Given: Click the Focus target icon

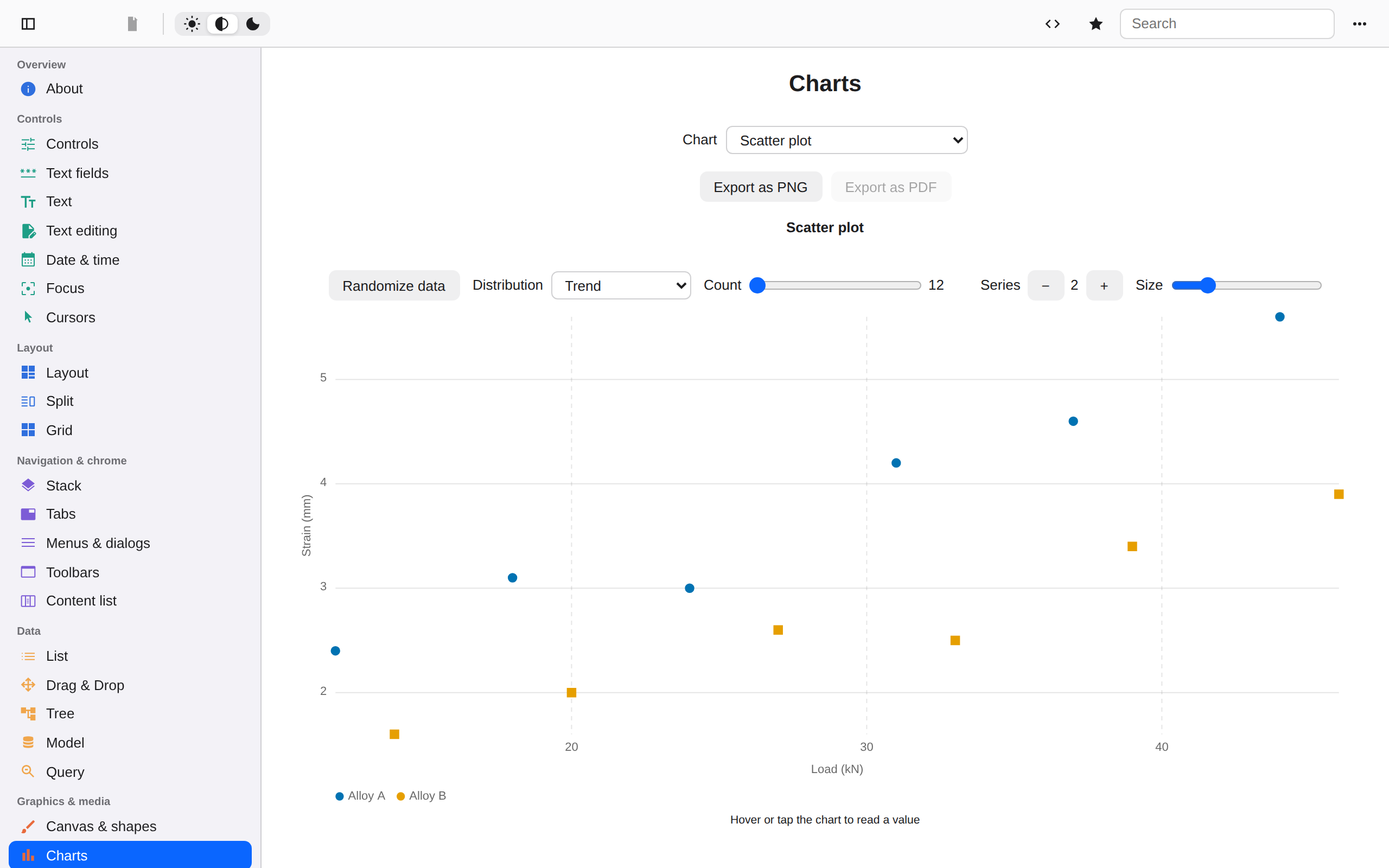Looking at the screenshot, I should coord(28,288).
